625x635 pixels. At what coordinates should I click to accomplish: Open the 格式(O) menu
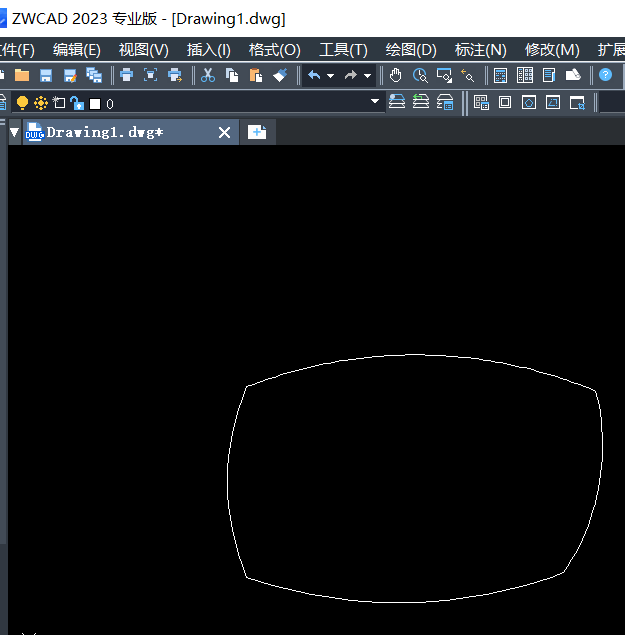point(274,49)
